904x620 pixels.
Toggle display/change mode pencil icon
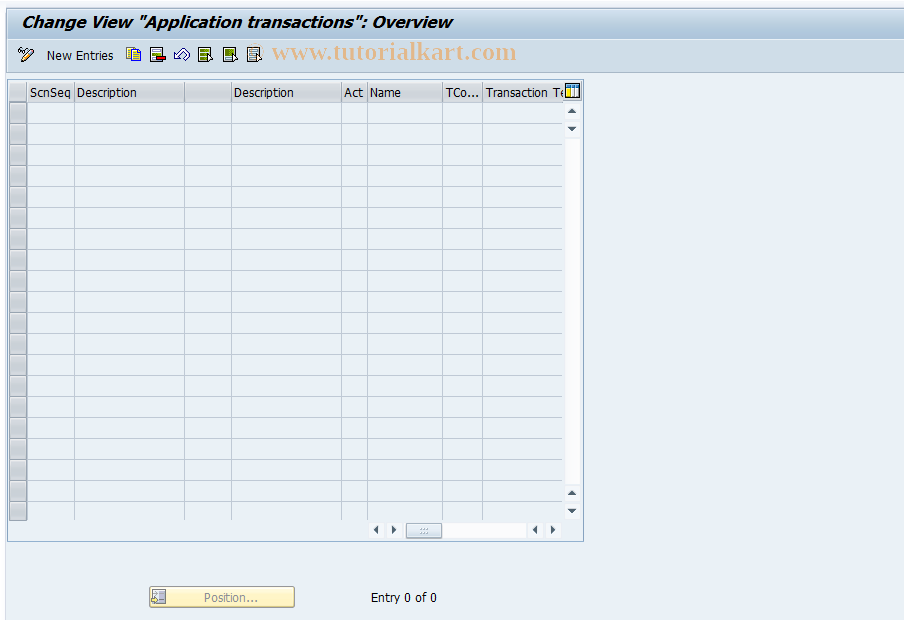[x=26, y=55]
